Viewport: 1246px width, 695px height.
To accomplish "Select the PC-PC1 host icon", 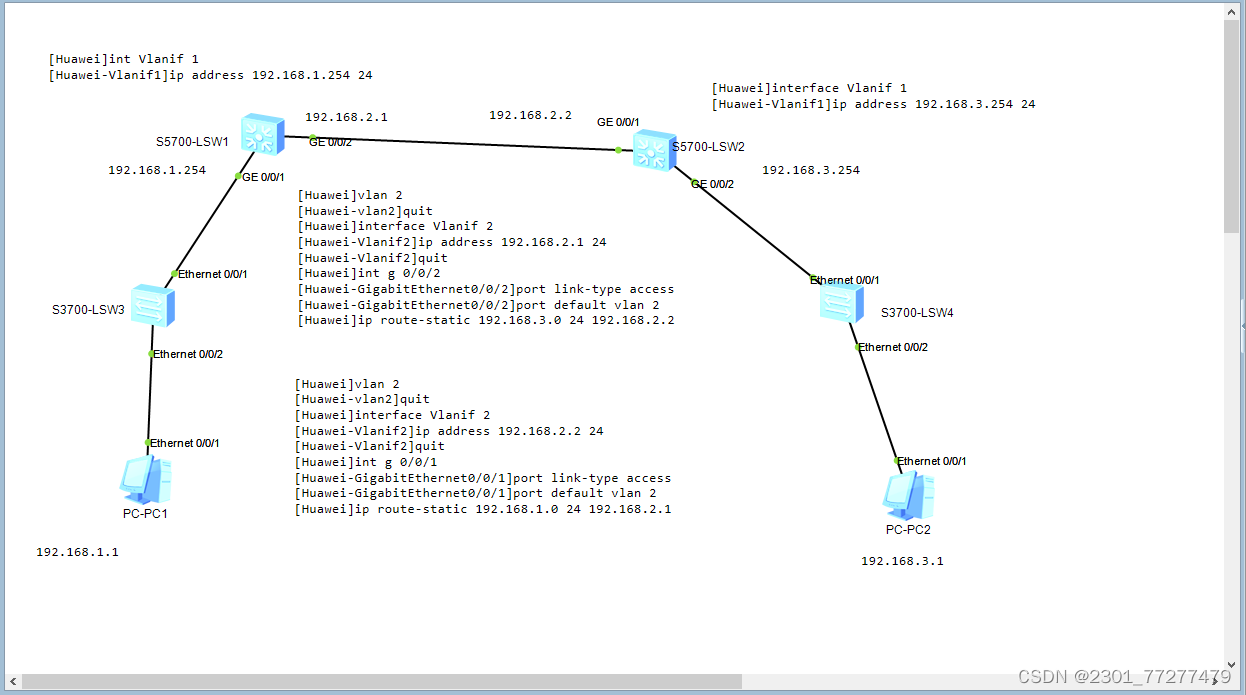I will click(144, 482).
